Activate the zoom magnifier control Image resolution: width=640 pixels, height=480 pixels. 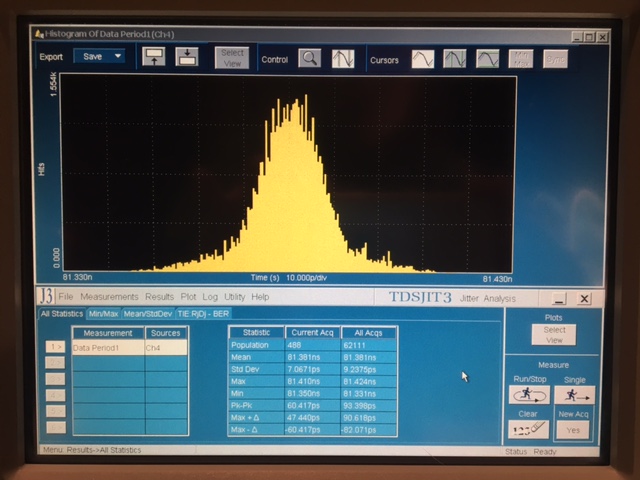[309, 58]
